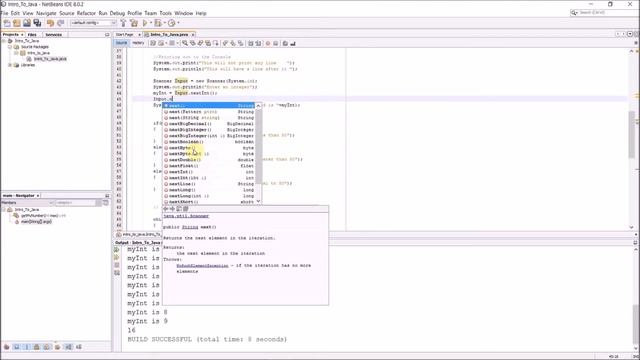
Task: Run the project with the play icon
Action: (x=144, y=23)
